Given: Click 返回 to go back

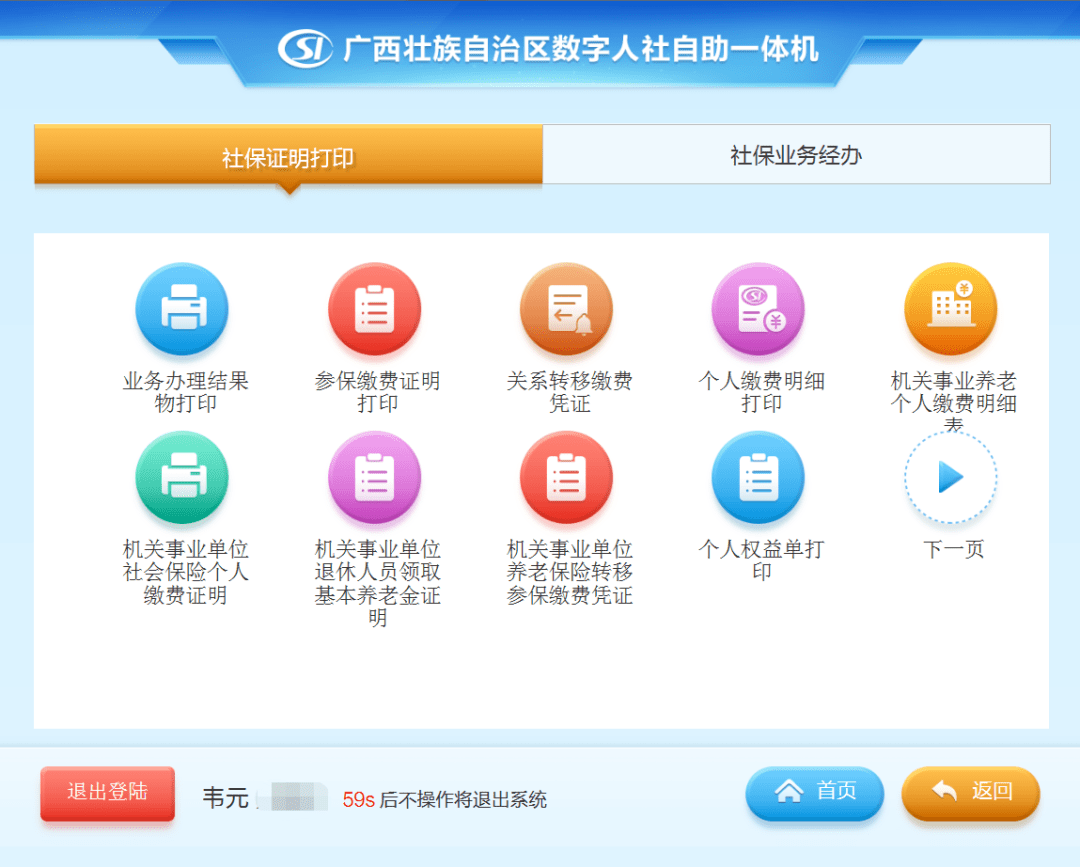Looking at the screenshot, I should point(970,793).
